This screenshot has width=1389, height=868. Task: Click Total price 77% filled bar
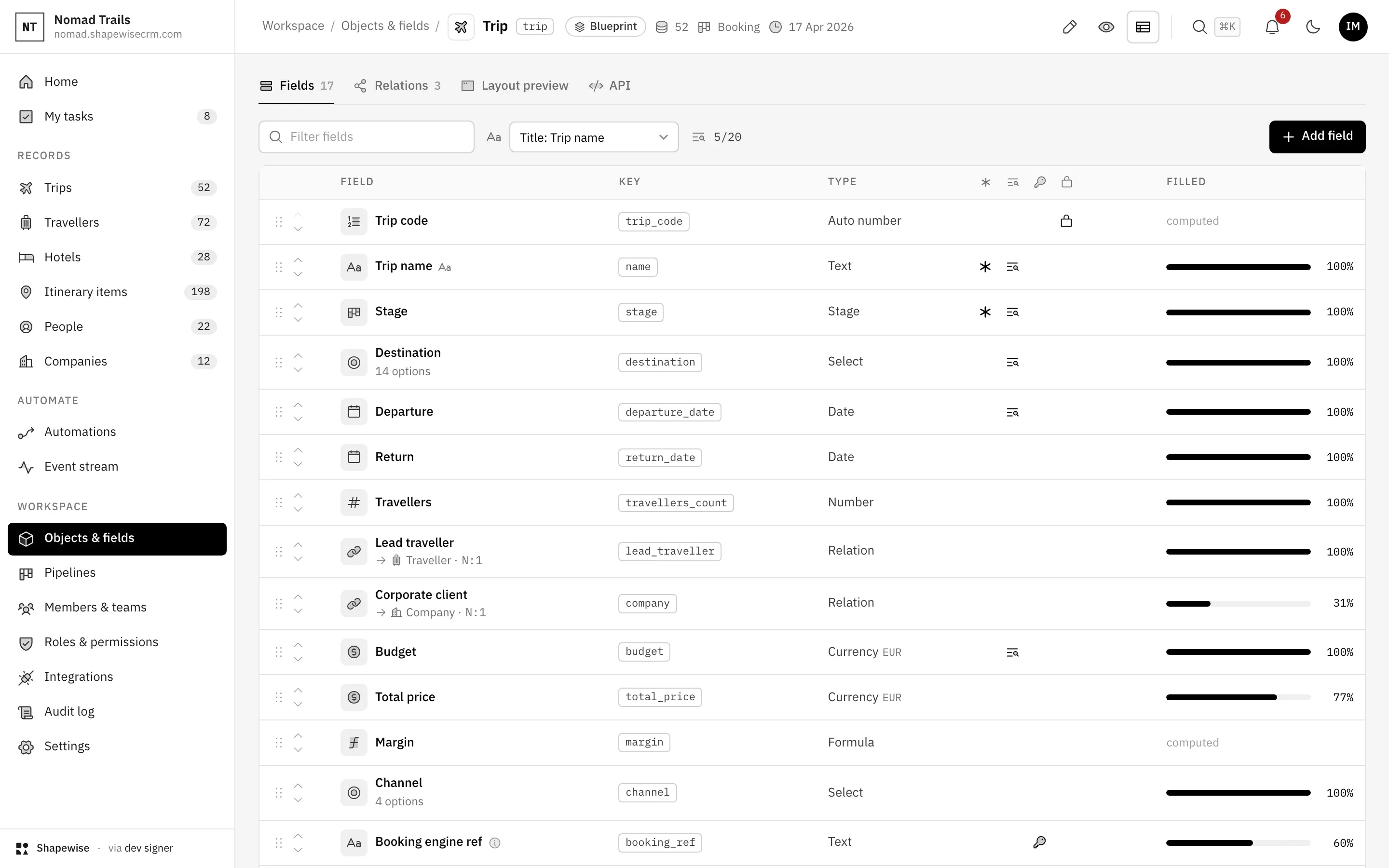pyautogui.click(x=1238, y=697)
